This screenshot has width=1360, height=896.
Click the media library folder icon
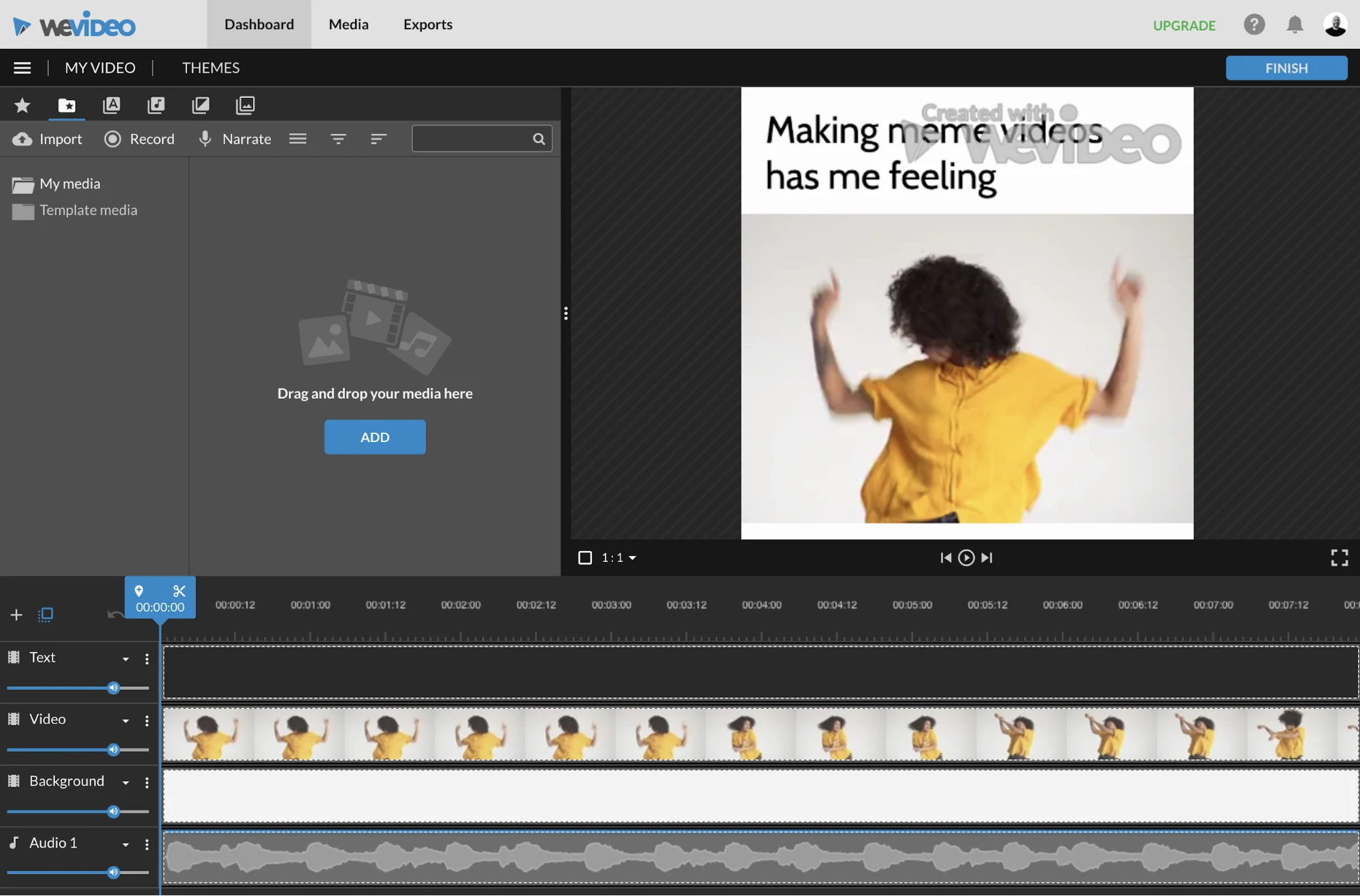point(66,104)
